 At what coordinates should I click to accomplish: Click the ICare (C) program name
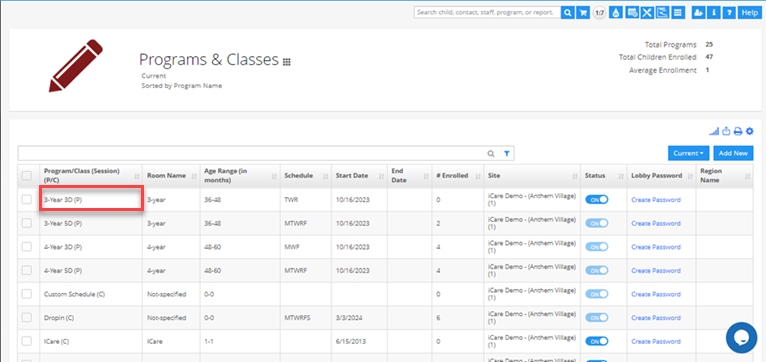(56, 341)
